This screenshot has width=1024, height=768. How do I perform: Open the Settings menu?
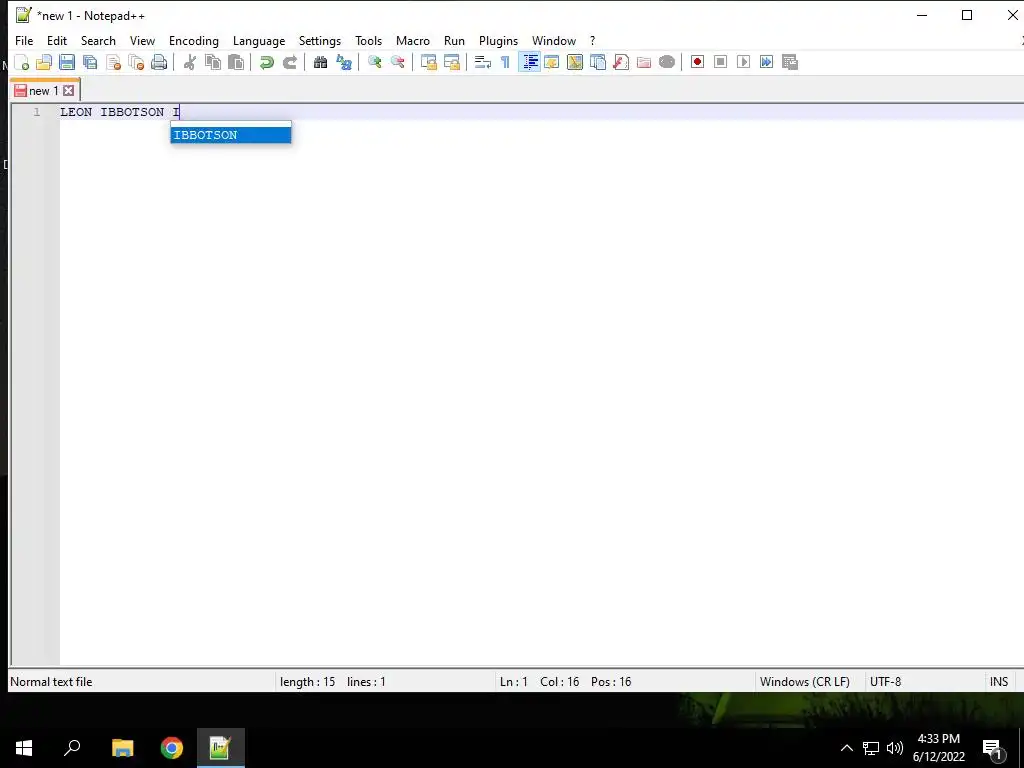[x=320, y=40]
